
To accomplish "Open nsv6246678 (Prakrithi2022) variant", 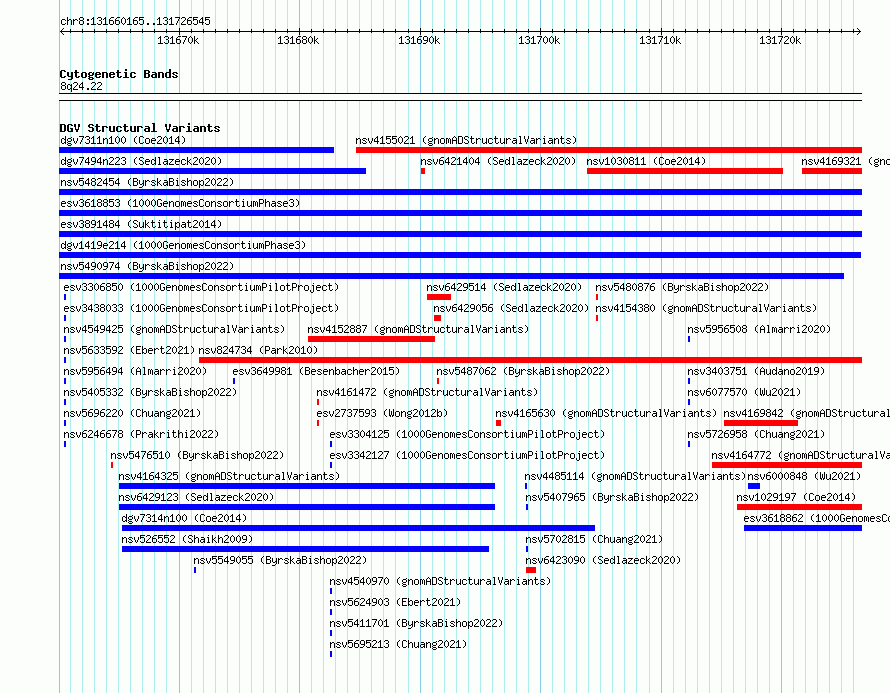I will click(141, 434).
